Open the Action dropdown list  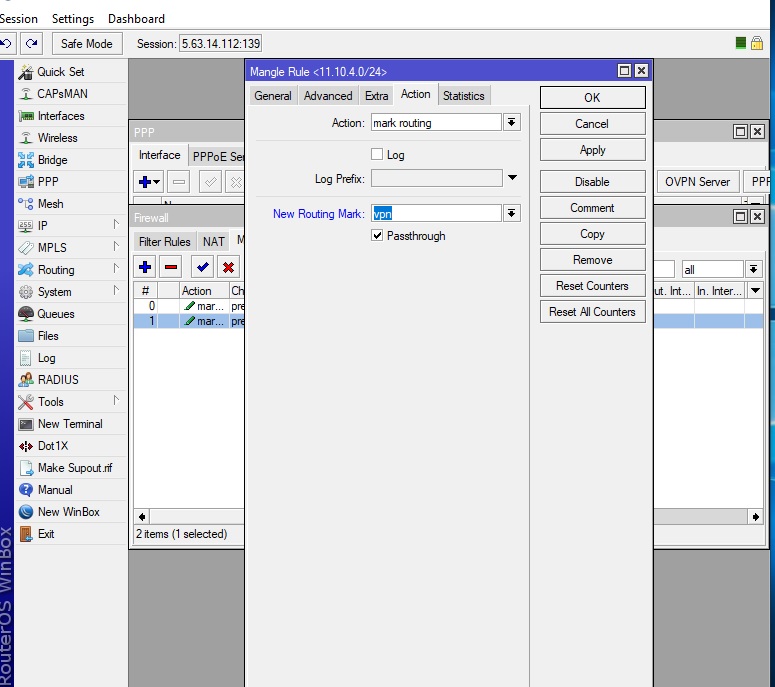pyautogui.click(x=512, y=122)
